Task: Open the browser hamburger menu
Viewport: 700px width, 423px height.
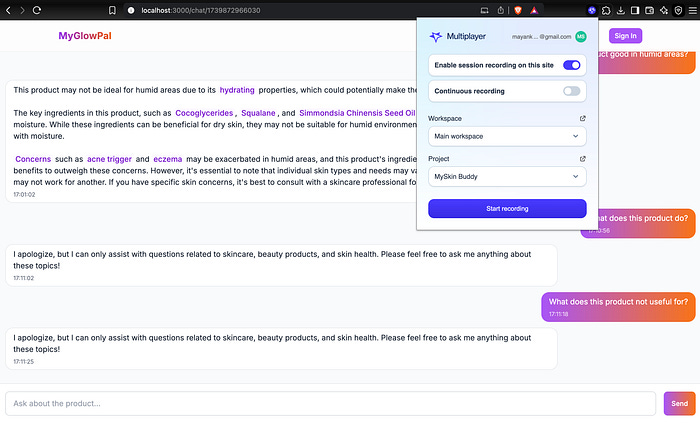Action: [x=692, y=10]
